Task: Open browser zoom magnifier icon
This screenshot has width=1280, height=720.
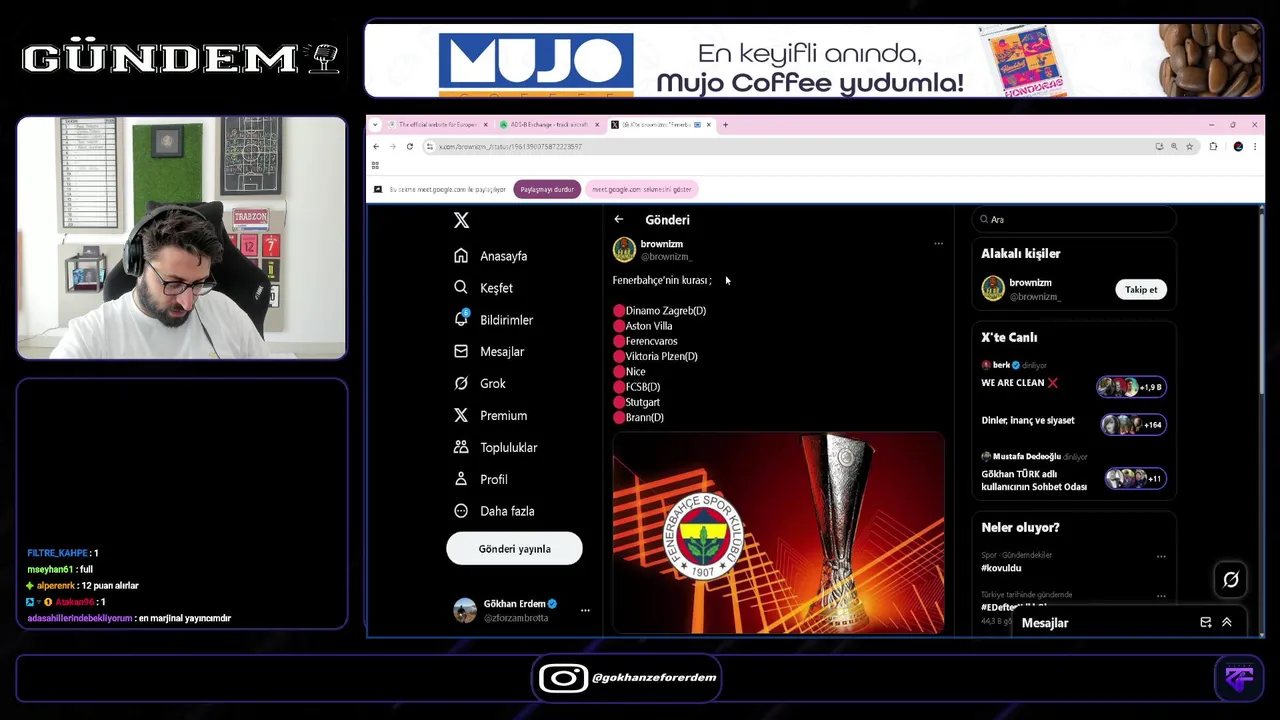Action: tap(1174, 147)
